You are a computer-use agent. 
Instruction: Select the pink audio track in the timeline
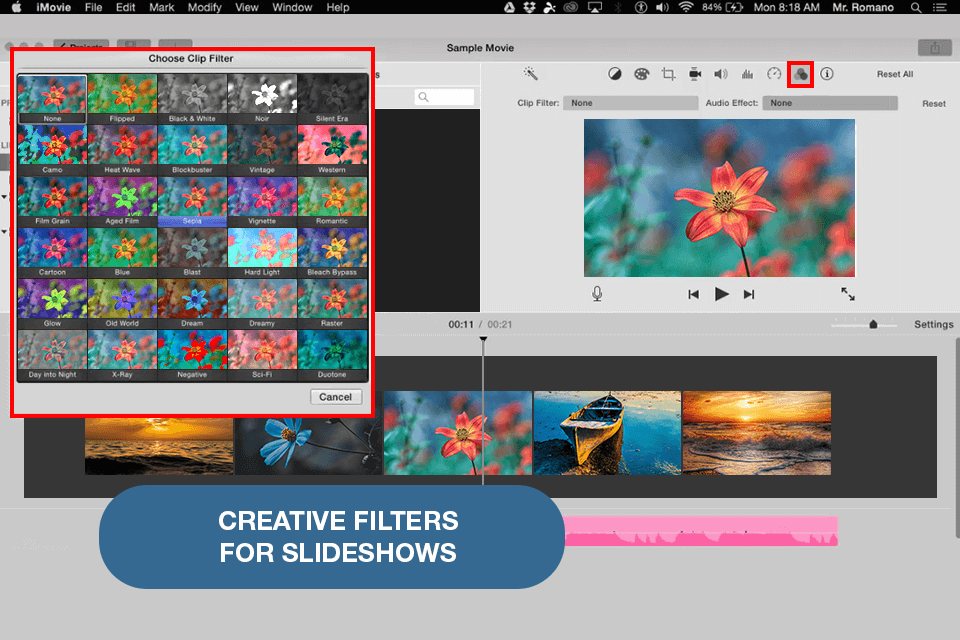click(700, 530)
